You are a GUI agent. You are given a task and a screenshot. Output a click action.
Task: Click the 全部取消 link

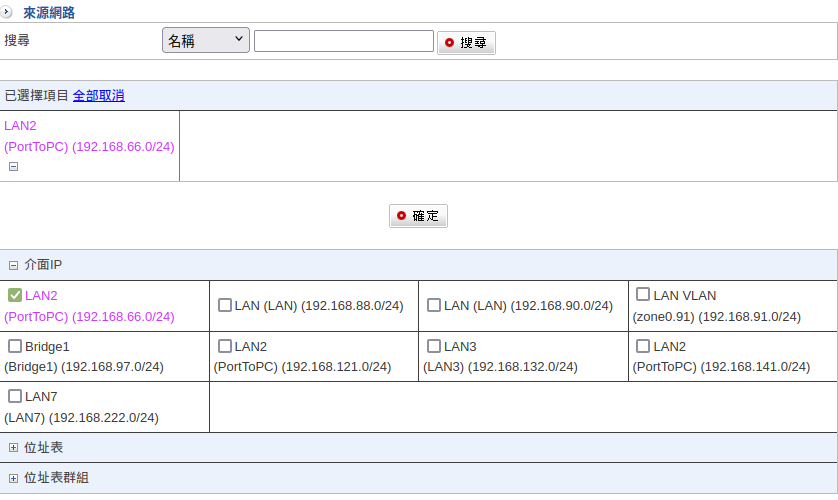pyautogui.click(x=98, y=96)
